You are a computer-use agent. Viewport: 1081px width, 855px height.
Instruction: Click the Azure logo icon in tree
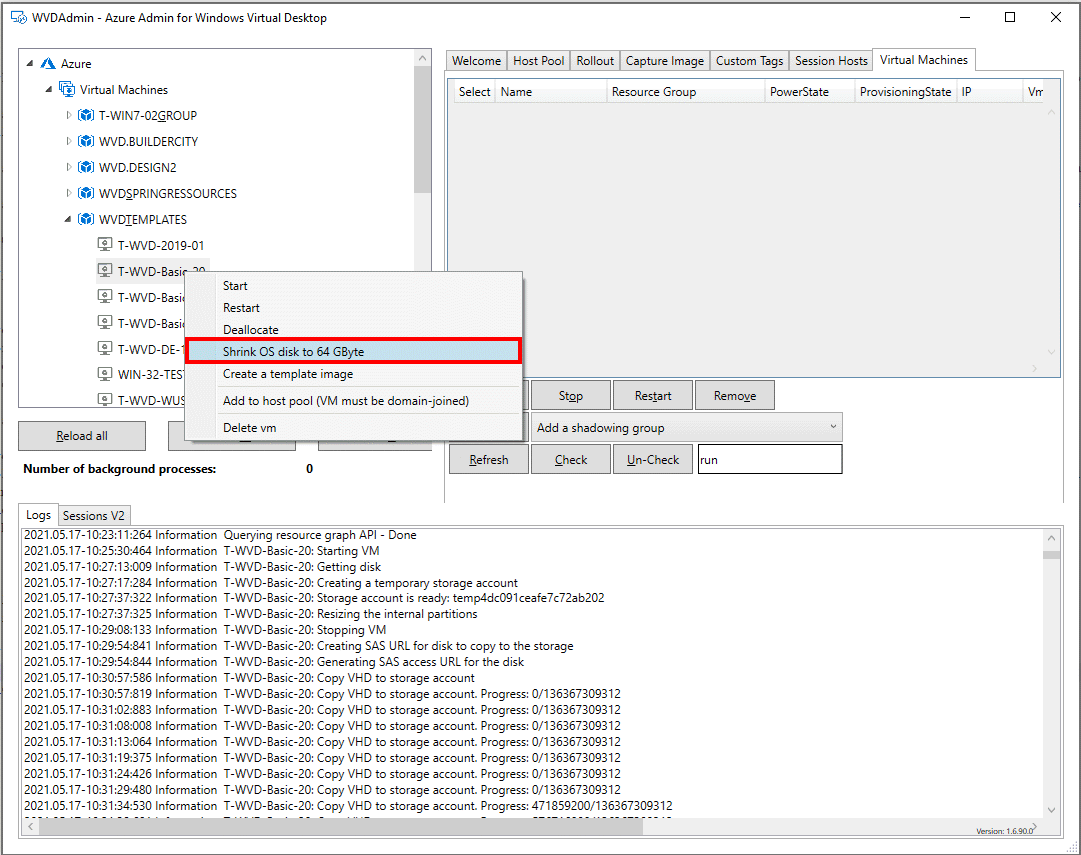(x=48, y=63)
